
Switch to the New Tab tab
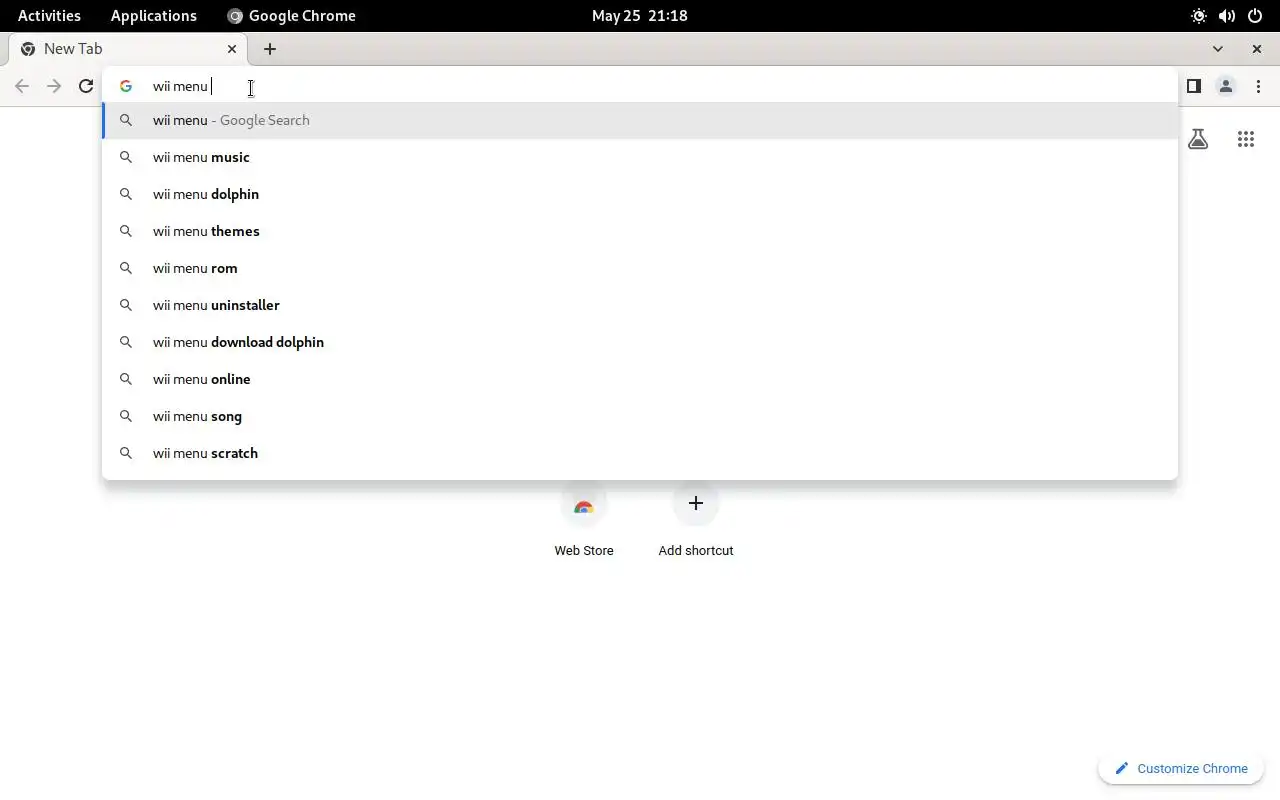pos(130,49)
